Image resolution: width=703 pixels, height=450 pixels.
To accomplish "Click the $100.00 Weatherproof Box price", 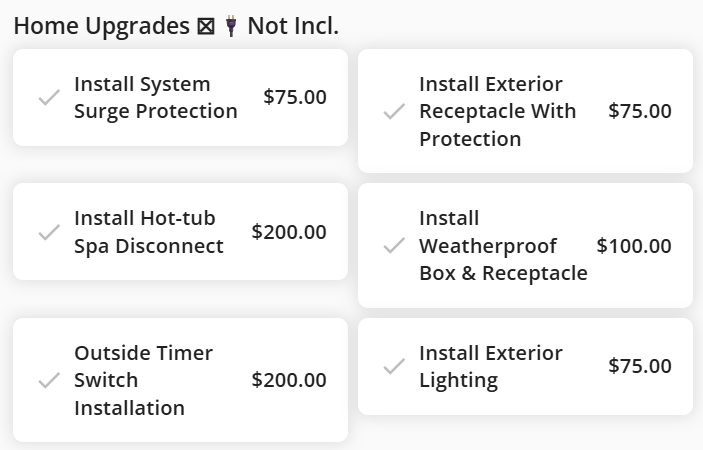I will pyautogui.click(x=634, y=246).
